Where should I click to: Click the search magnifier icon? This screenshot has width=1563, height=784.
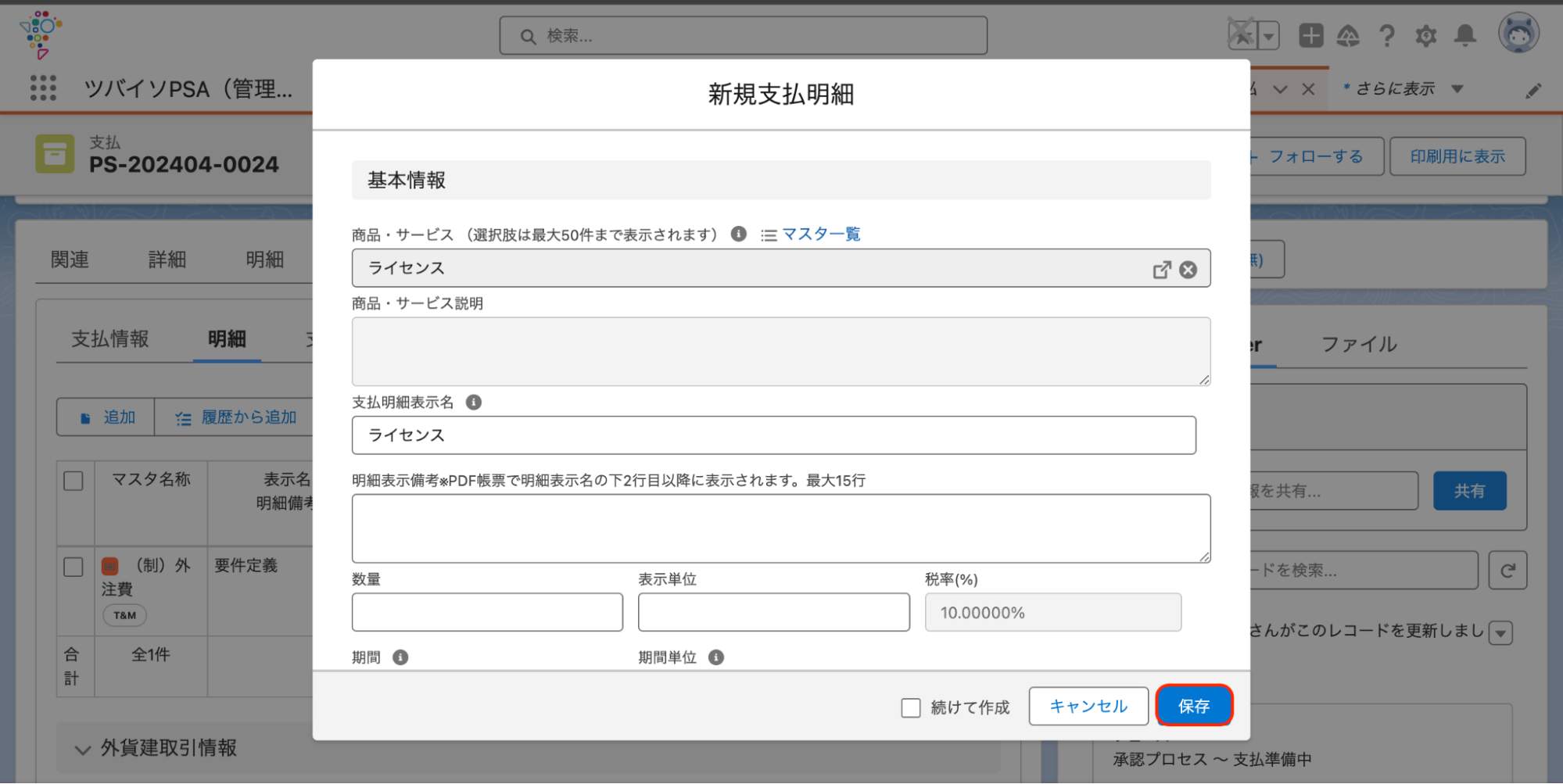[x=528, y=37]
